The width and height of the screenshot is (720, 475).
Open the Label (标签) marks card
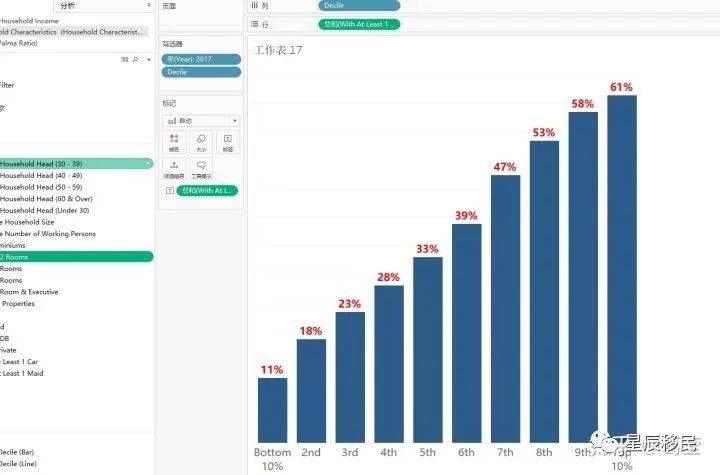(227, 142)
